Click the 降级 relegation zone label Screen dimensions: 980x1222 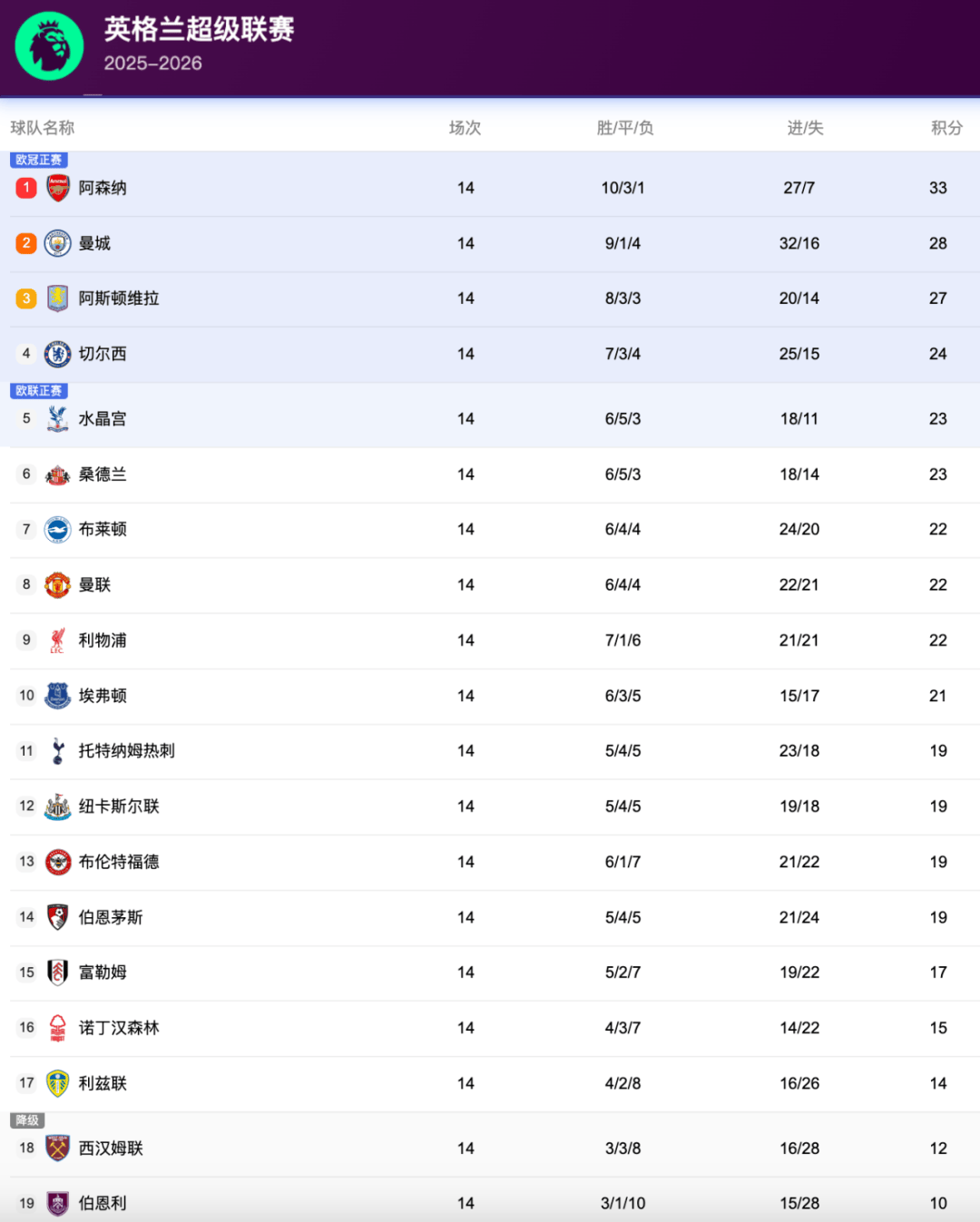[27, 1120]
